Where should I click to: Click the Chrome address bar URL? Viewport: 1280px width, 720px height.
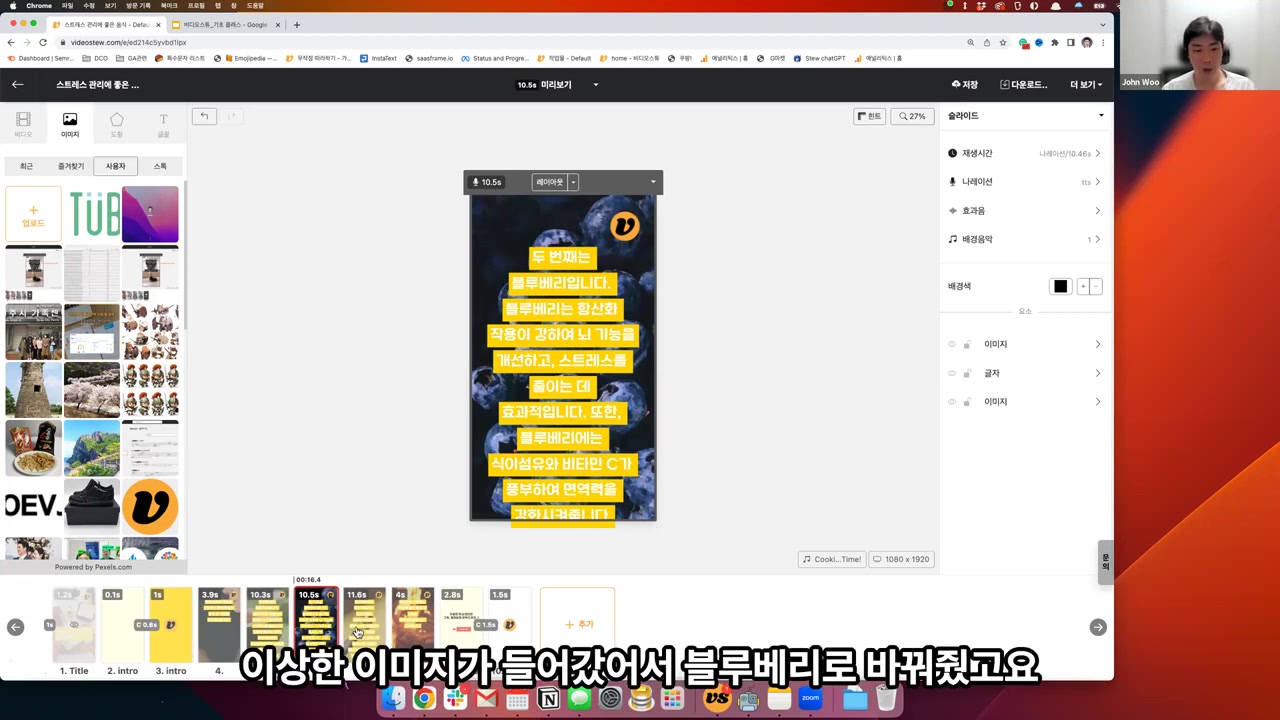click(128, 43)
